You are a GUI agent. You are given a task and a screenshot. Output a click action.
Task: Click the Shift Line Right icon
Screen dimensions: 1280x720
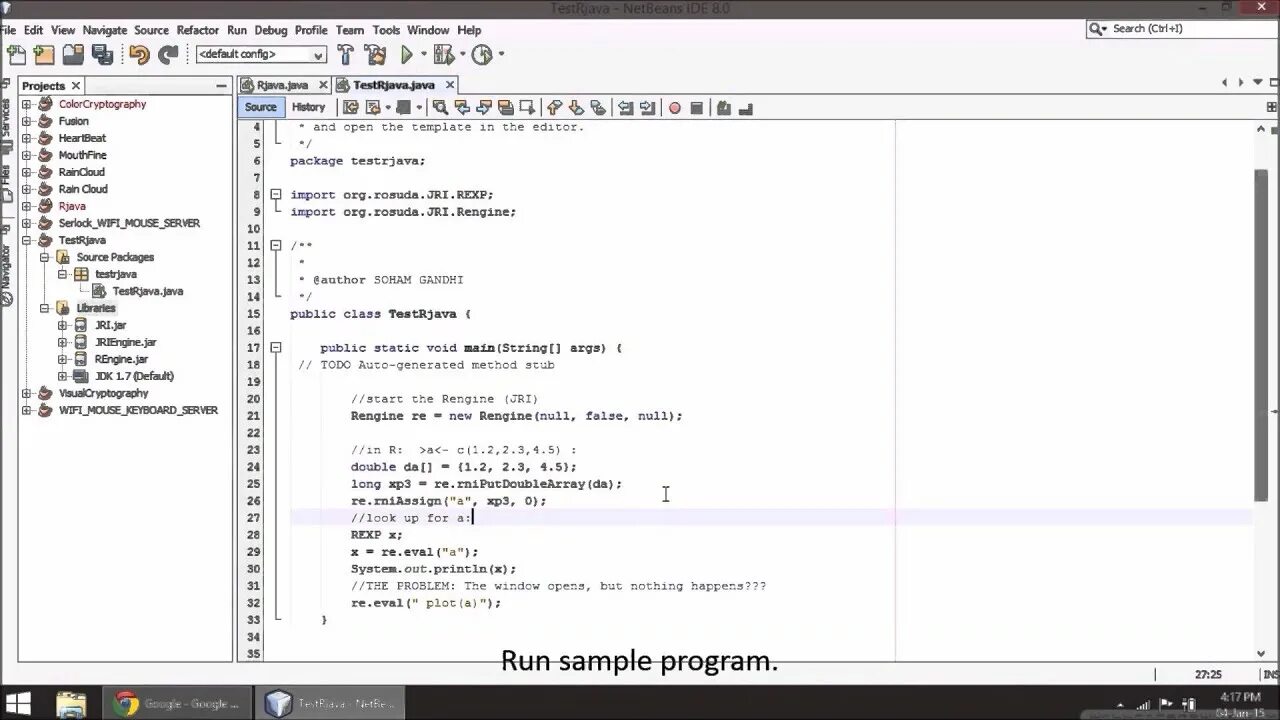pos(647,108)
